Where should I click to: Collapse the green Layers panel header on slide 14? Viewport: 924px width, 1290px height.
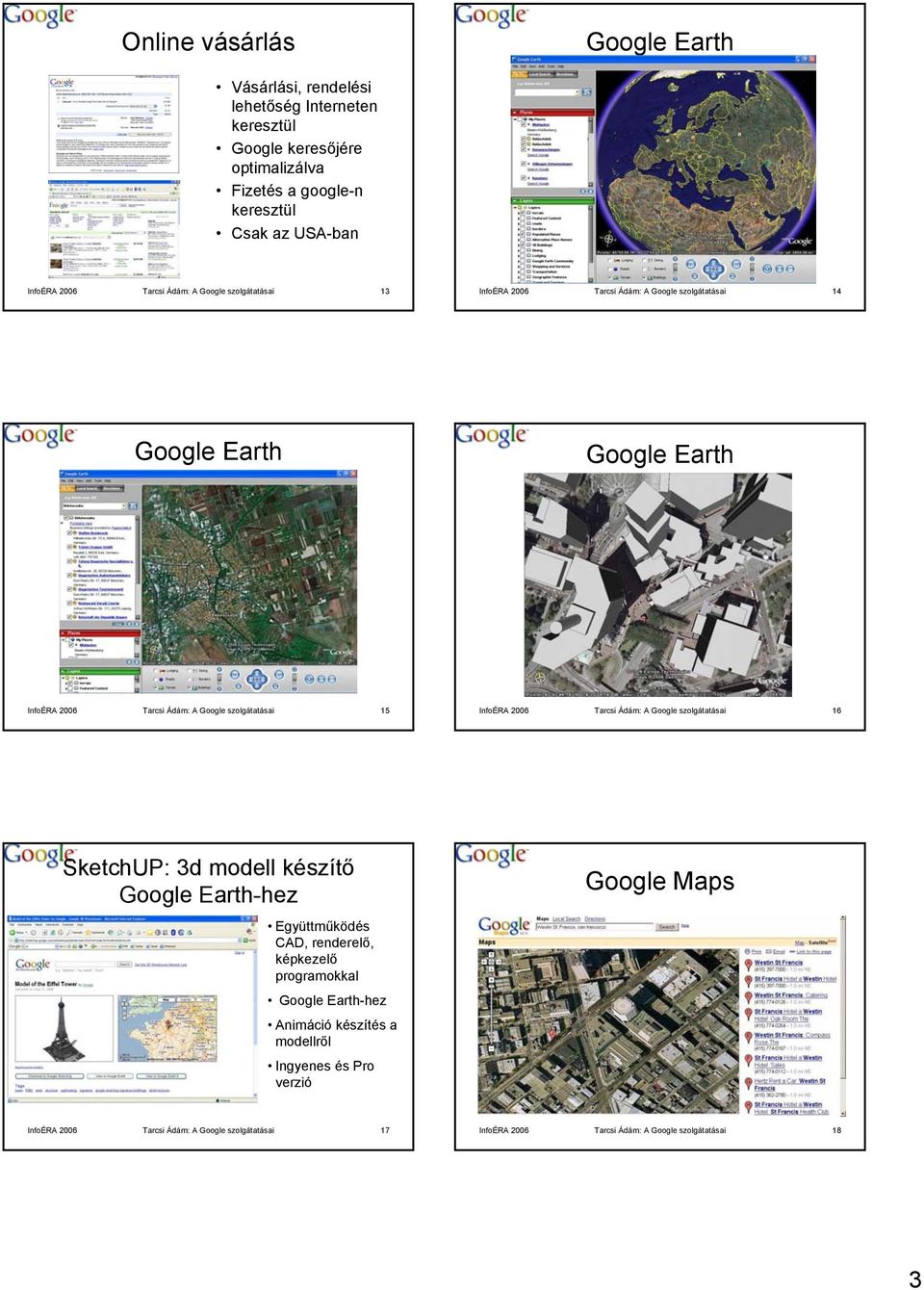tap(552, 201)
